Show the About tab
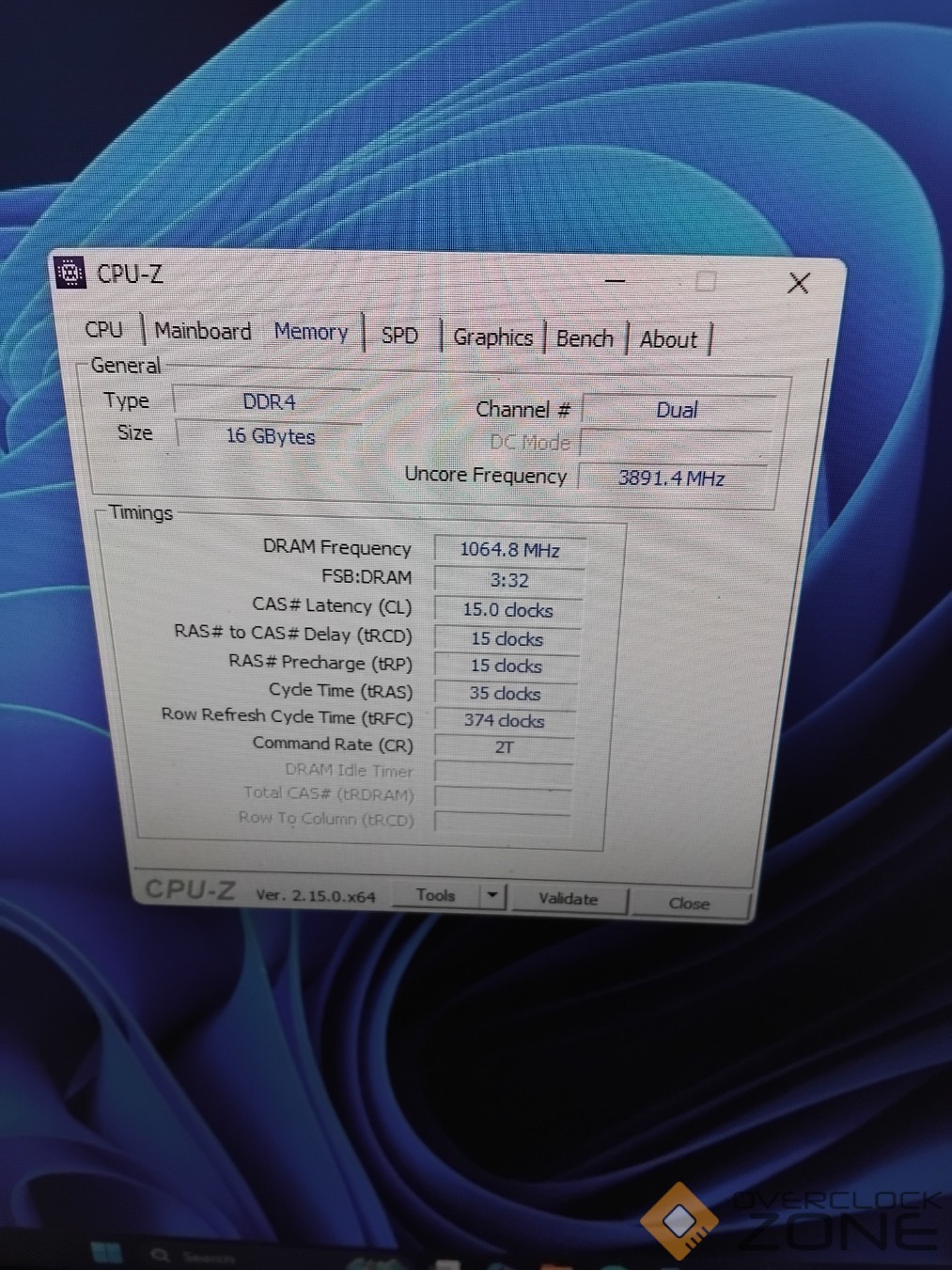 pos(668,339)
